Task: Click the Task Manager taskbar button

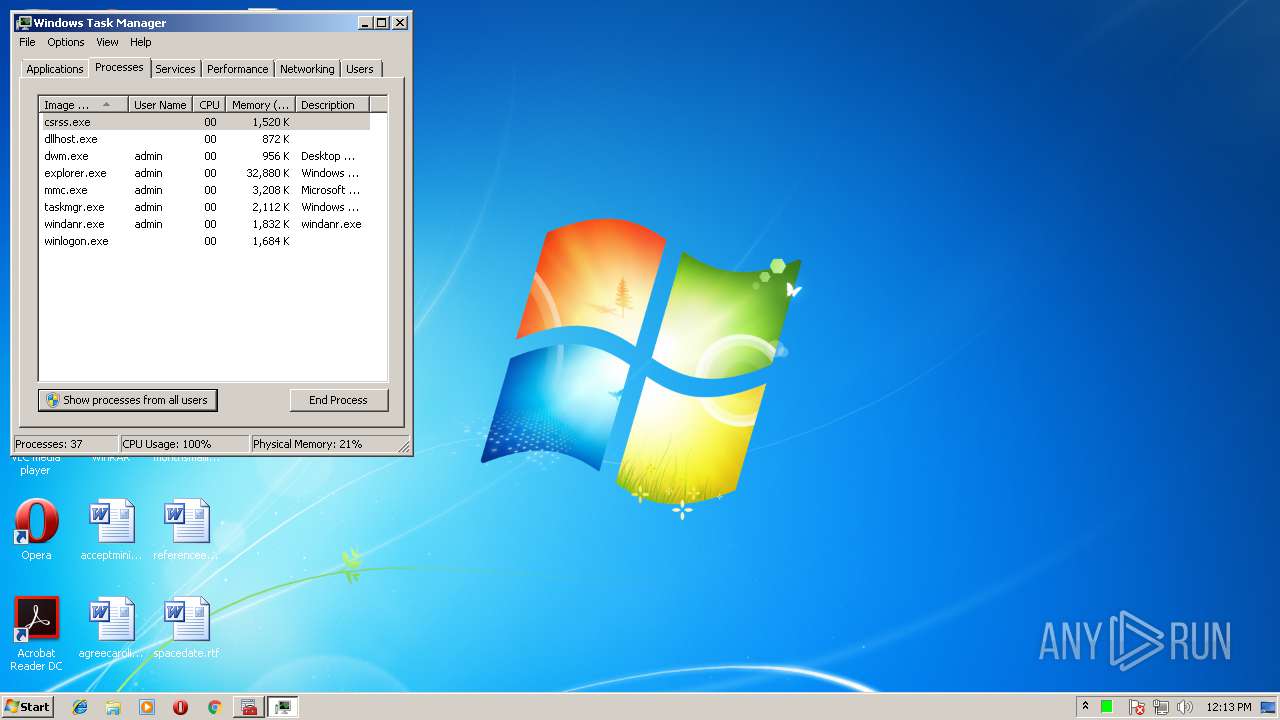Action: [283, 707]
